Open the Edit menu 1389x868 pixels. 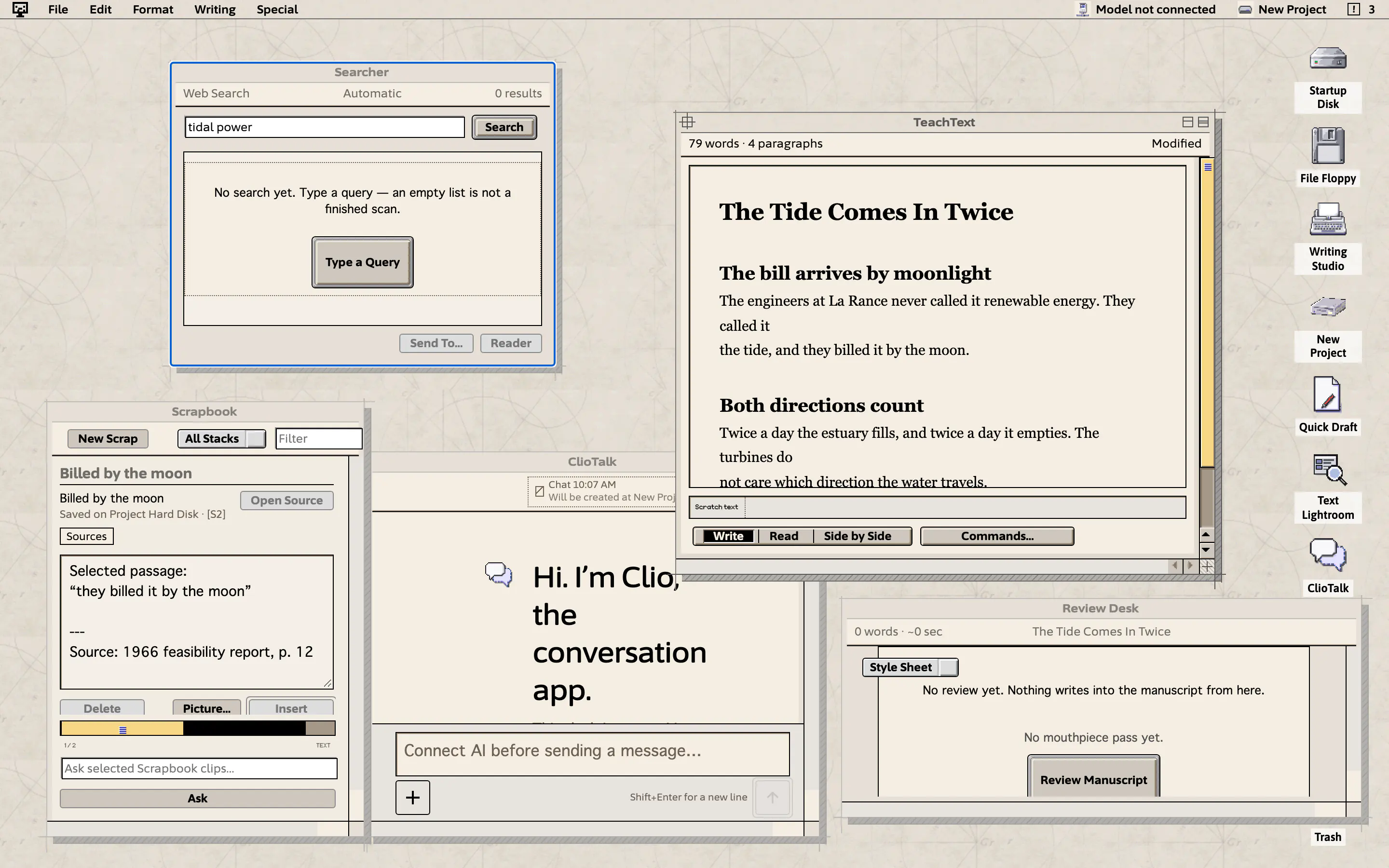click(x=100, y=9)
